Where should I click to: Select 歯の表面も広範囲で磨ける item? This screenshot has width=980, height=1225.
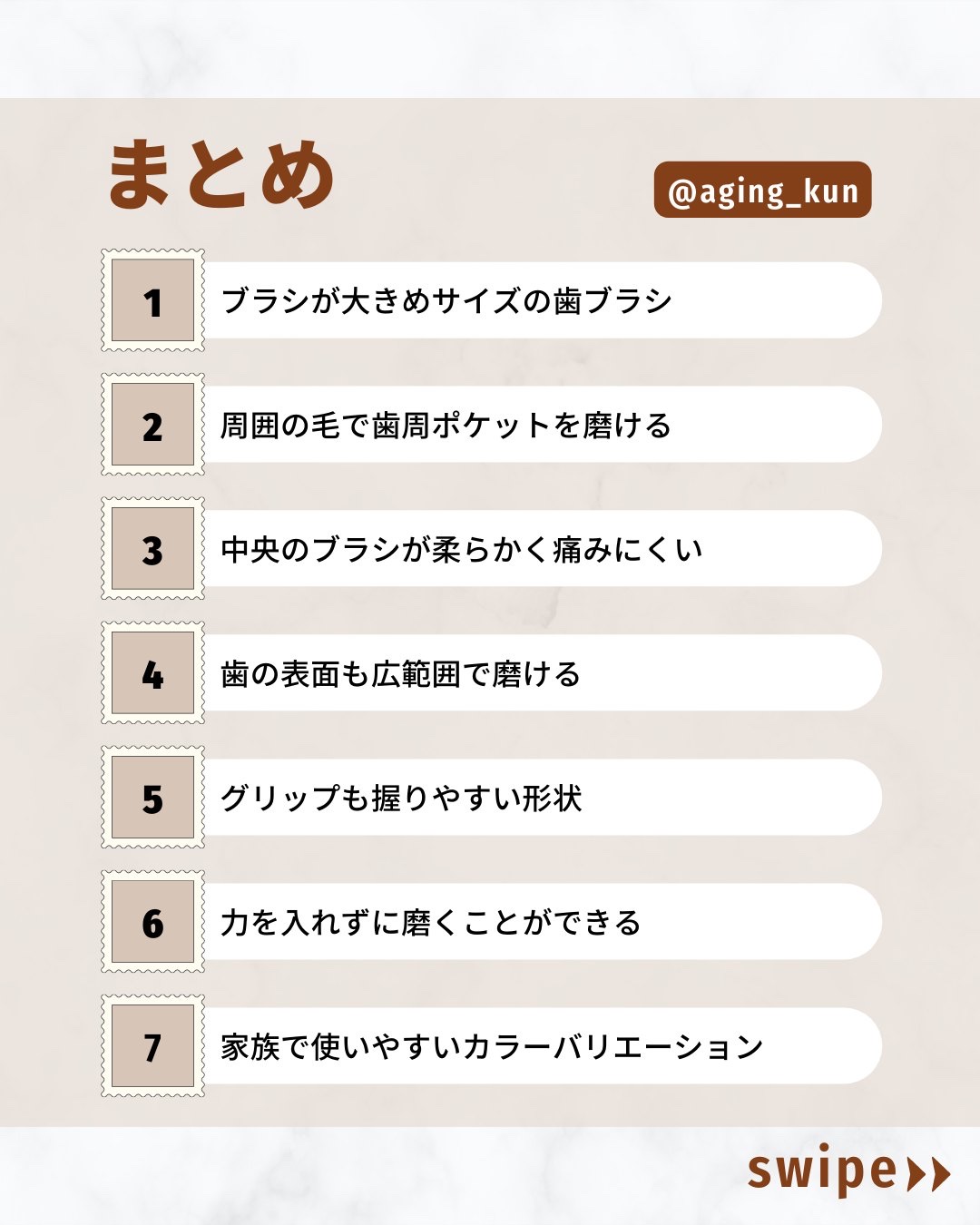click(x=400, y=674)
